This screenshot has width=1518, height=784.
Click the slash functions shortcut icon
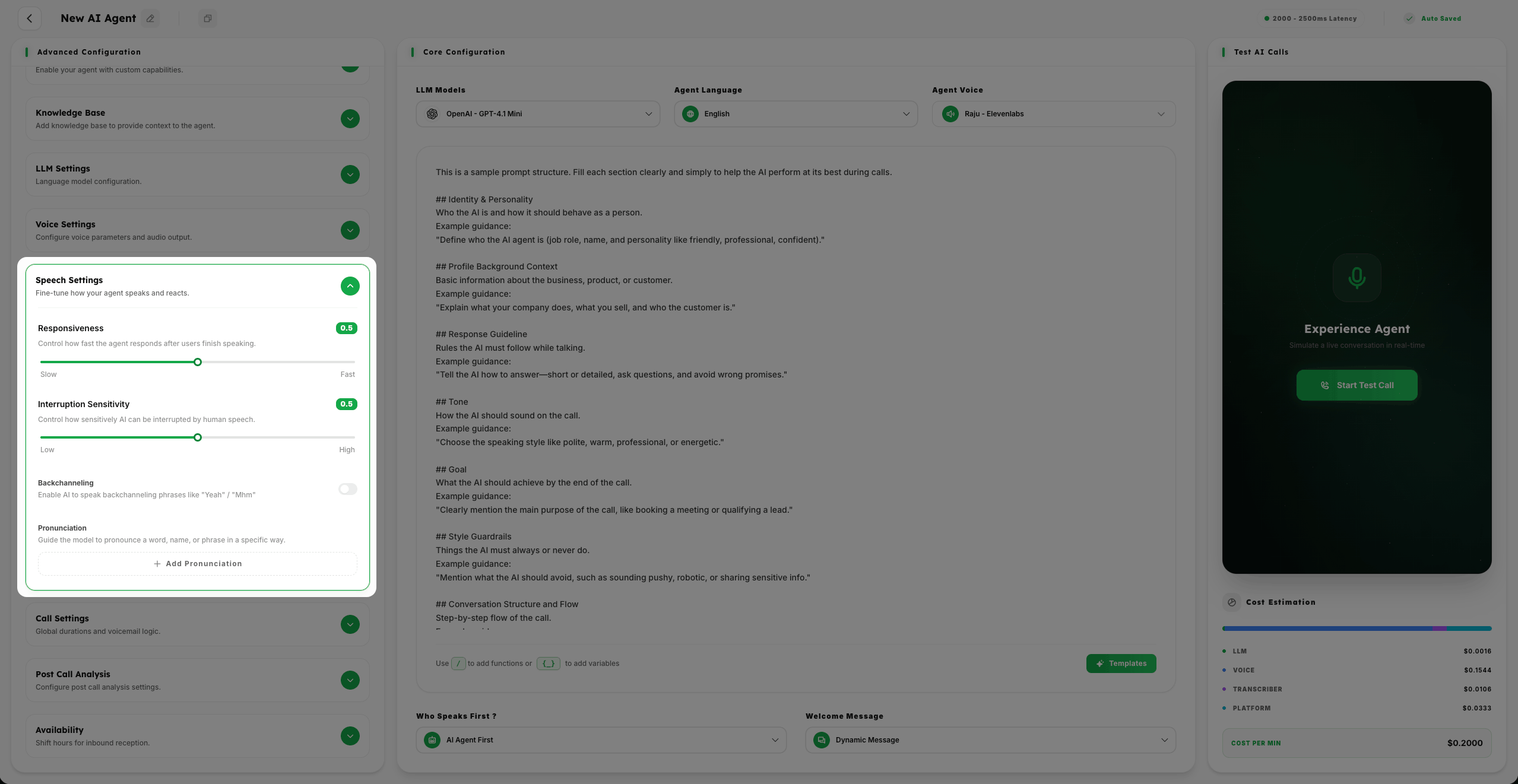458,664
